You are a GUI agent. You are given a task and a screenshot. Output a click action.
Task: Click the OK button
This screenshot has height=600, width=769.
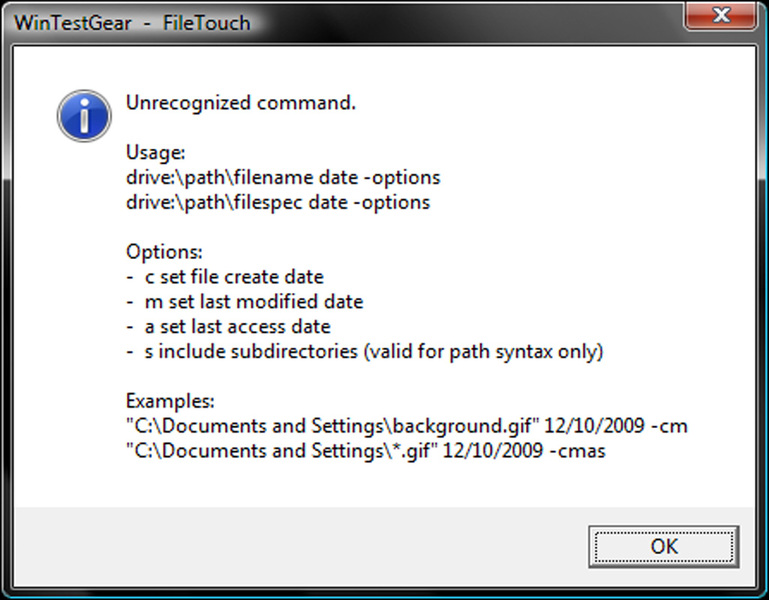click(664, 547)
